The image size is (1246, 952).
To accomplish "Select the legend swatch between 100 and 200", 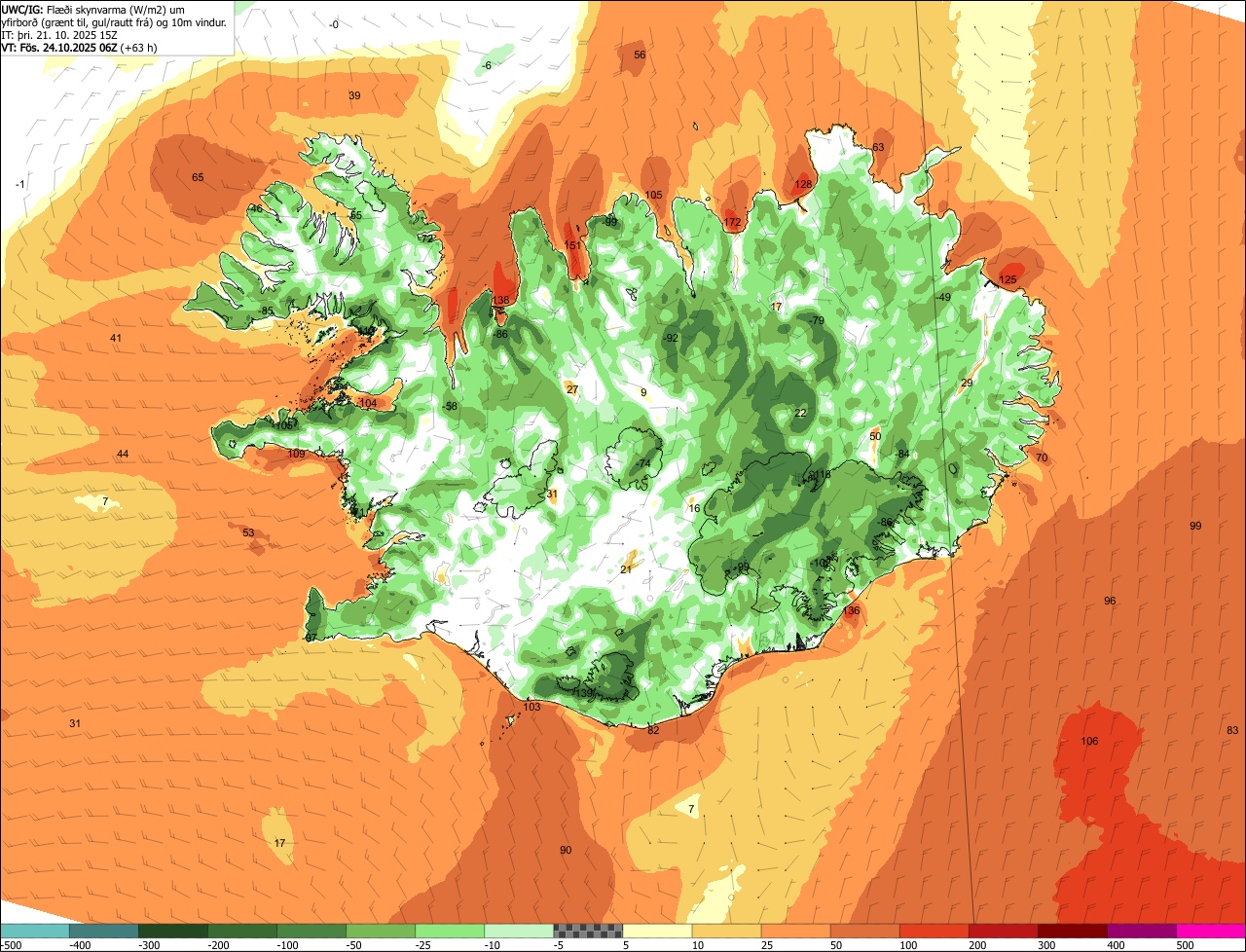I will [934, 932].
